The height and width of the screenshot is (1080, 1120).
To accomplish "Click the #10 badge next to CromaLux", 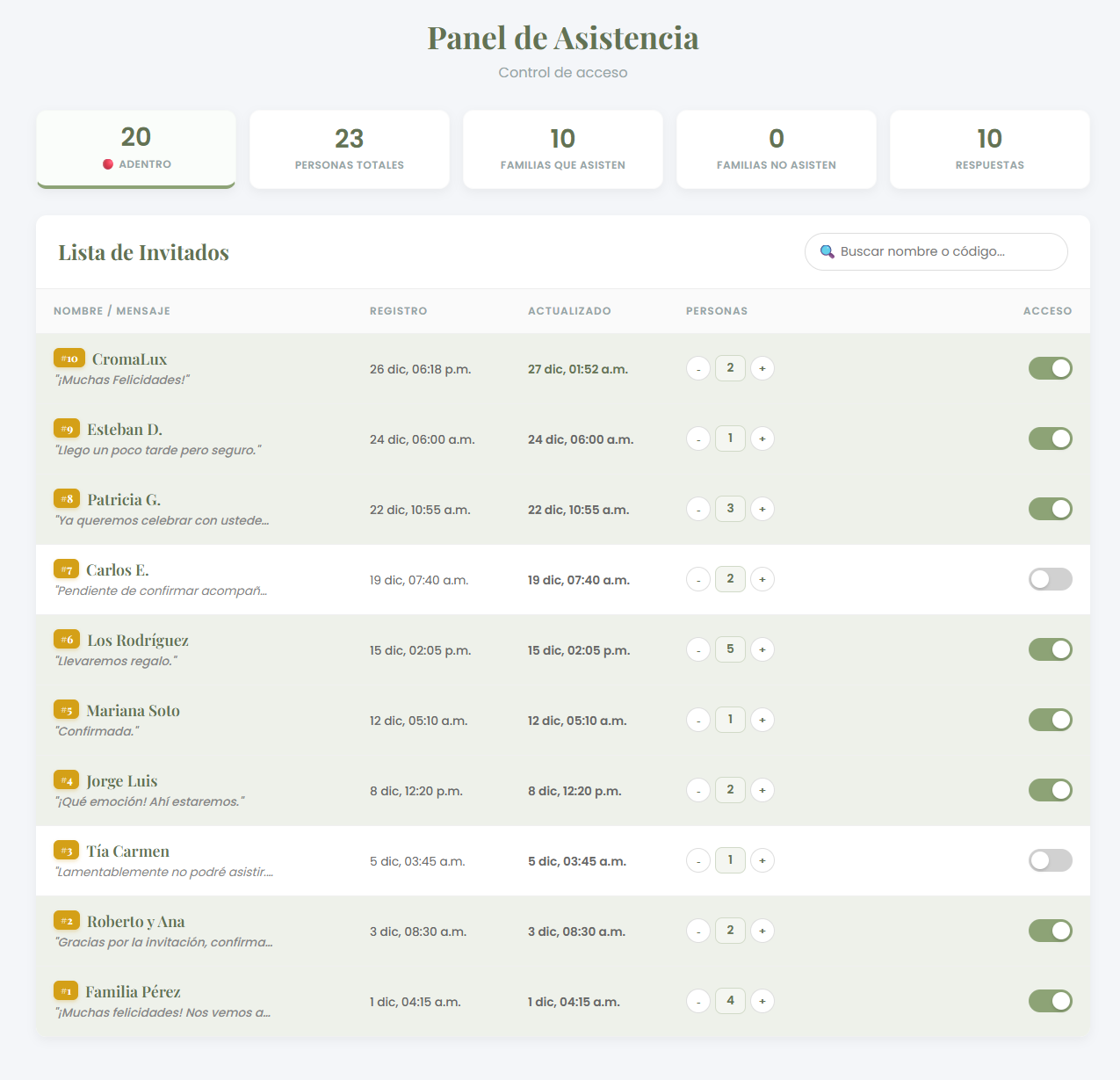I will [x=69, y=359].
